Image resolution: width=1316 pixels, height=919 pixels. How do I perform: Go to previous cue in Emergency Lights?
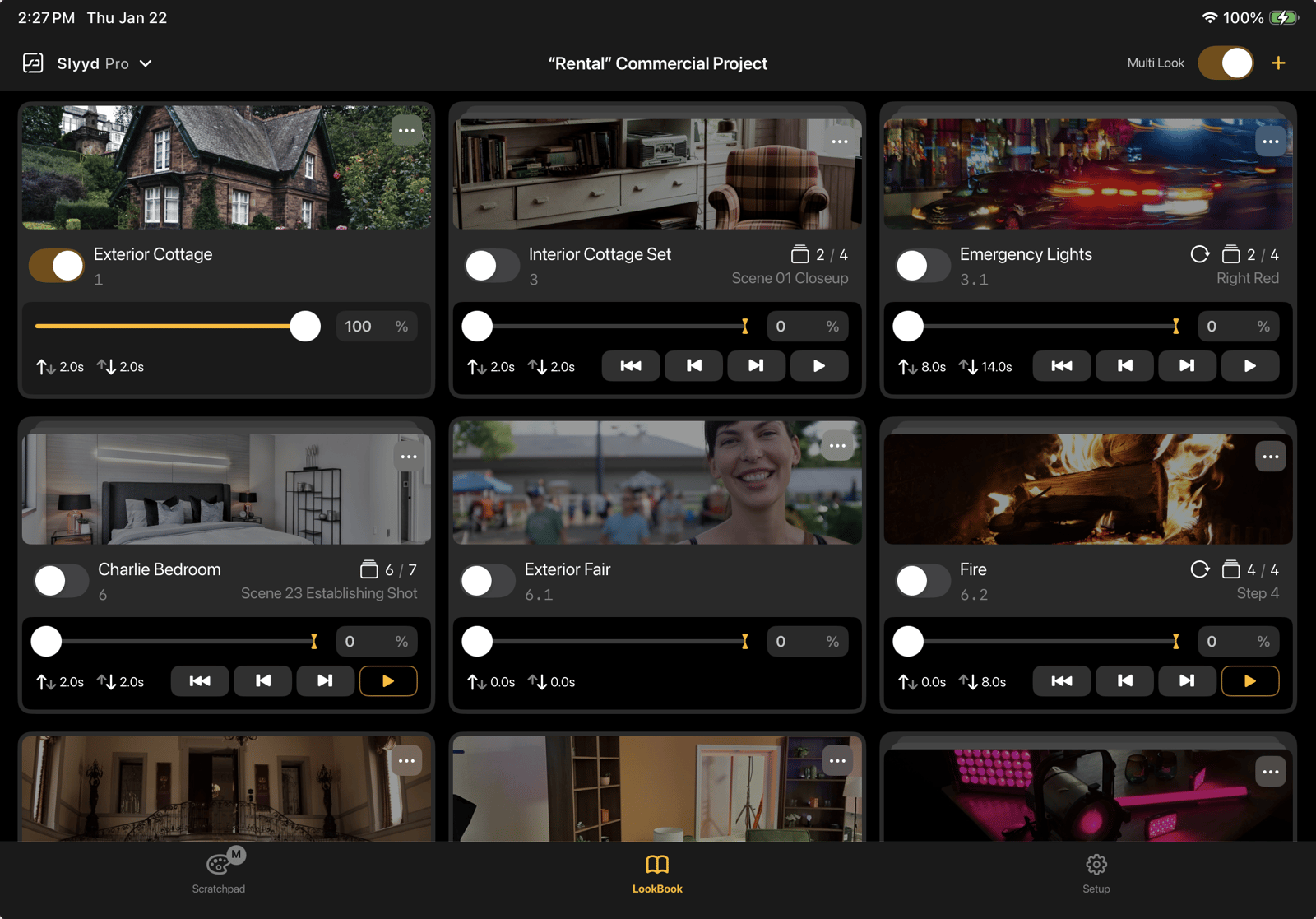1124,366
